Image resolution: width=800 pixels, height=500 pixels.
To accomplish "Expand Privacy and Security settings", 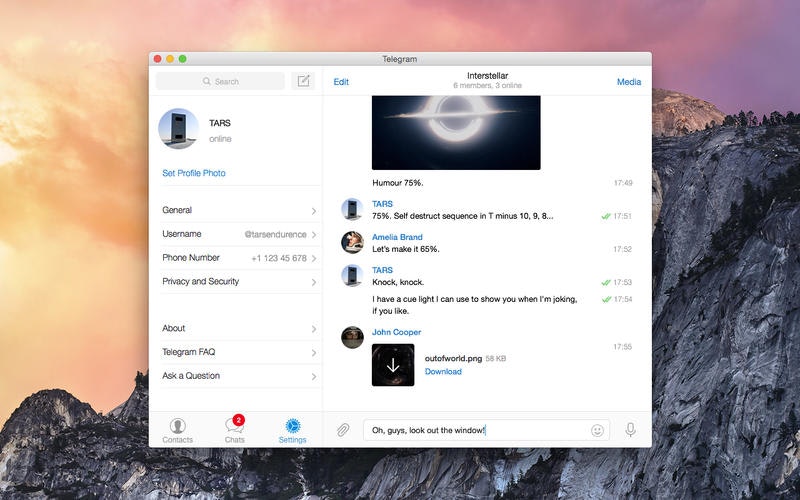I will 239,282.
